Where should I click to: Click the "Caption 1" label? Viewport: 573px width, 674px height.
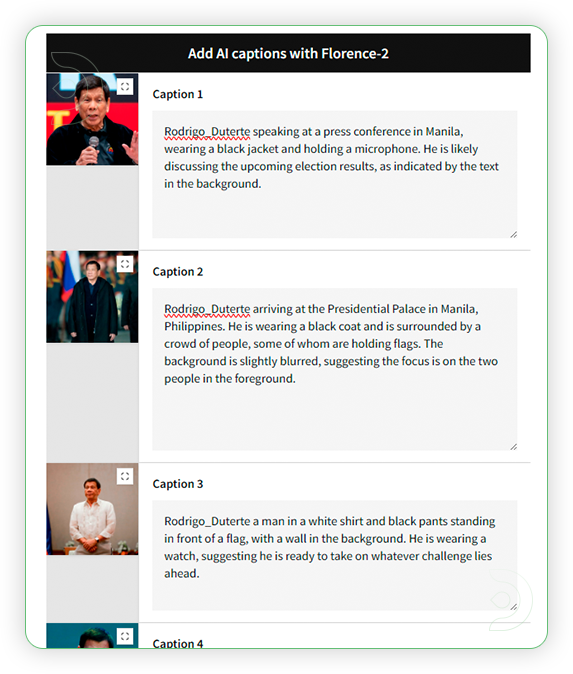point(178,94)
